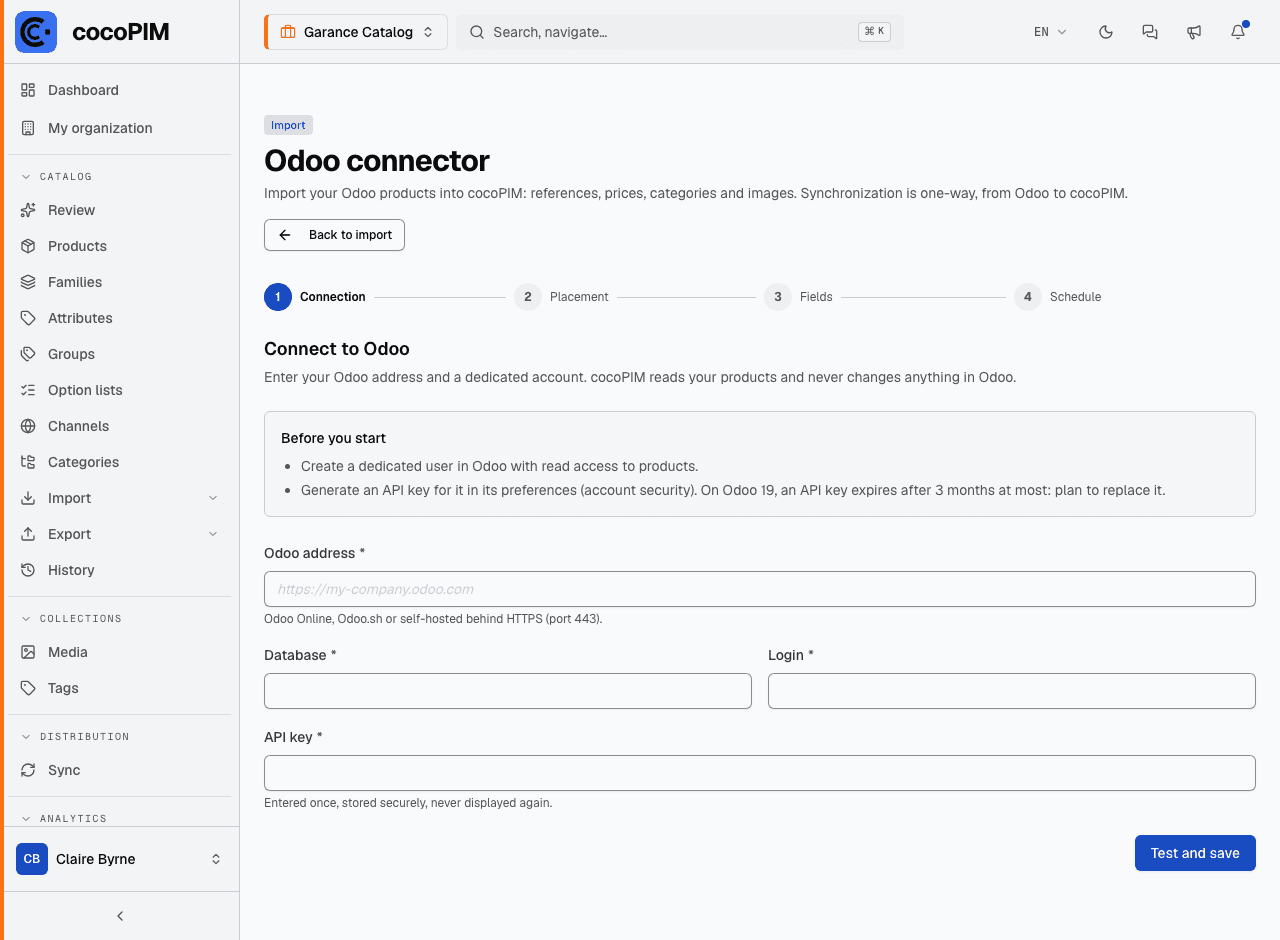The width and height of the screenshot is (1280, 940).
Task: Open the Review section
Action: (120, 210)
